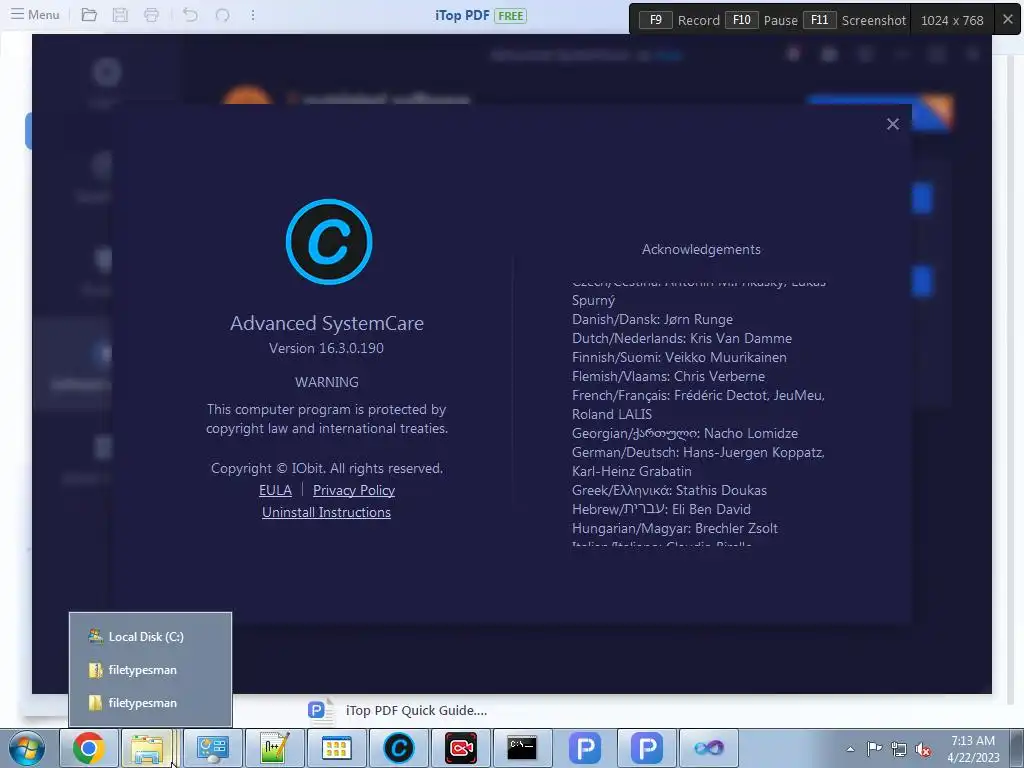Open the iTop PDF Menu
The height and width of the screenshot is (768, 1024).
pos(35,14)
